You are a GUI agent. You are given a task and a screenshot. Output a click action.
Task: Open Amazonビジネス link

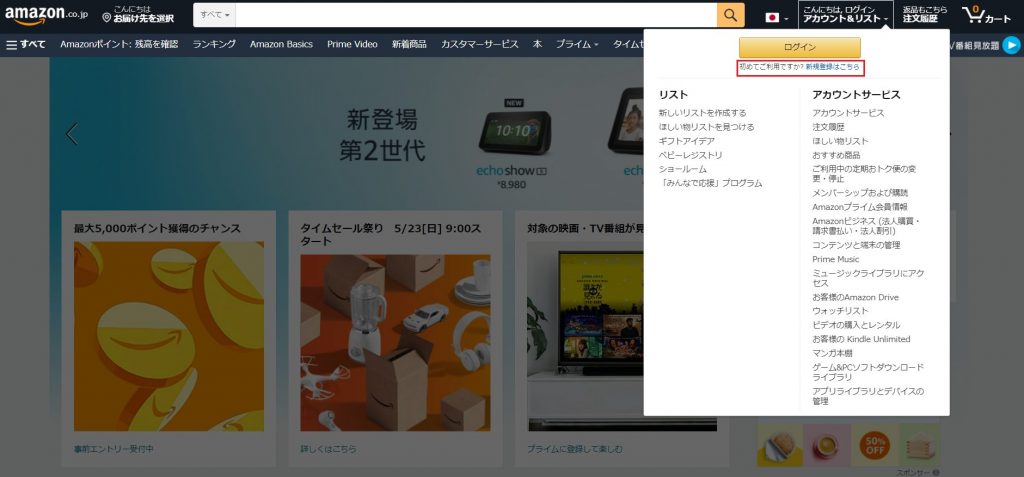click(x=865, y=226)
